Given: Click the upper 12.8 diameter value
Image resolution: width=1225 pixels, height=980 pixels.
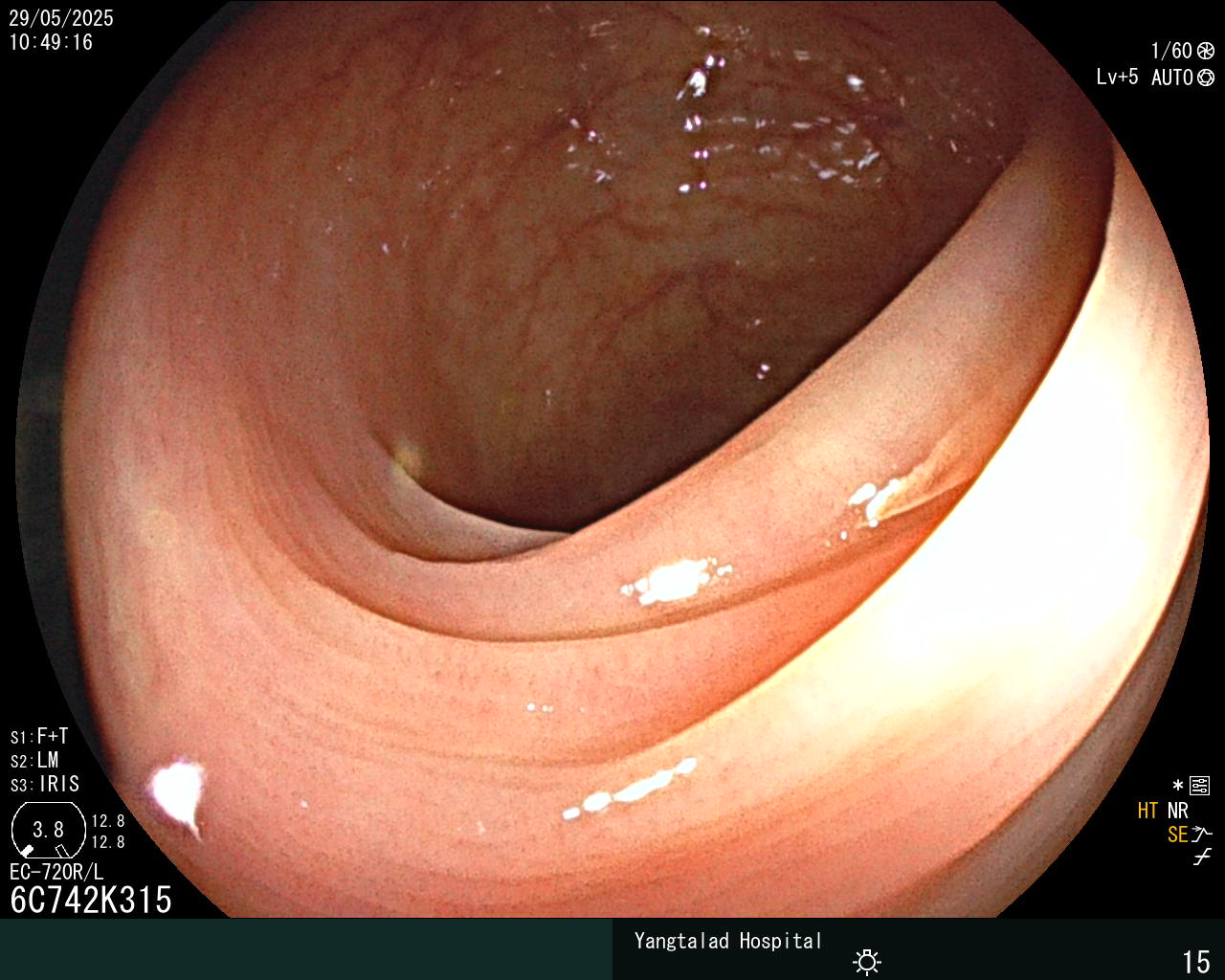Looking at the screenshot, I should [x=108, y=821].
